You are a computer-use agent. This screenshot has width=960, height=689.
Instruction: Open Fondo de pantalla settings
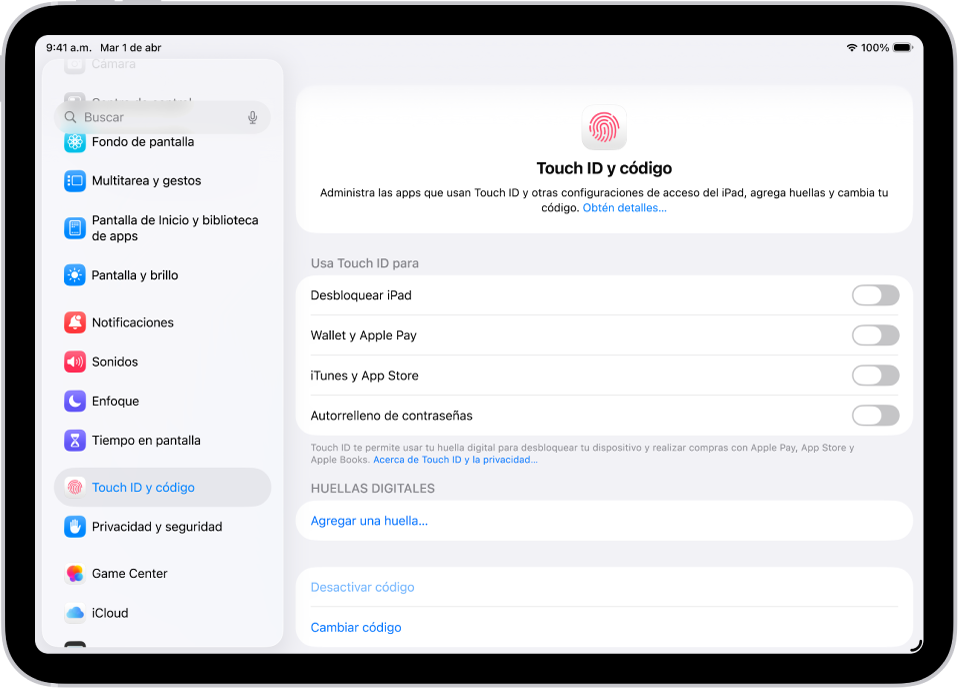coord(162,142)
